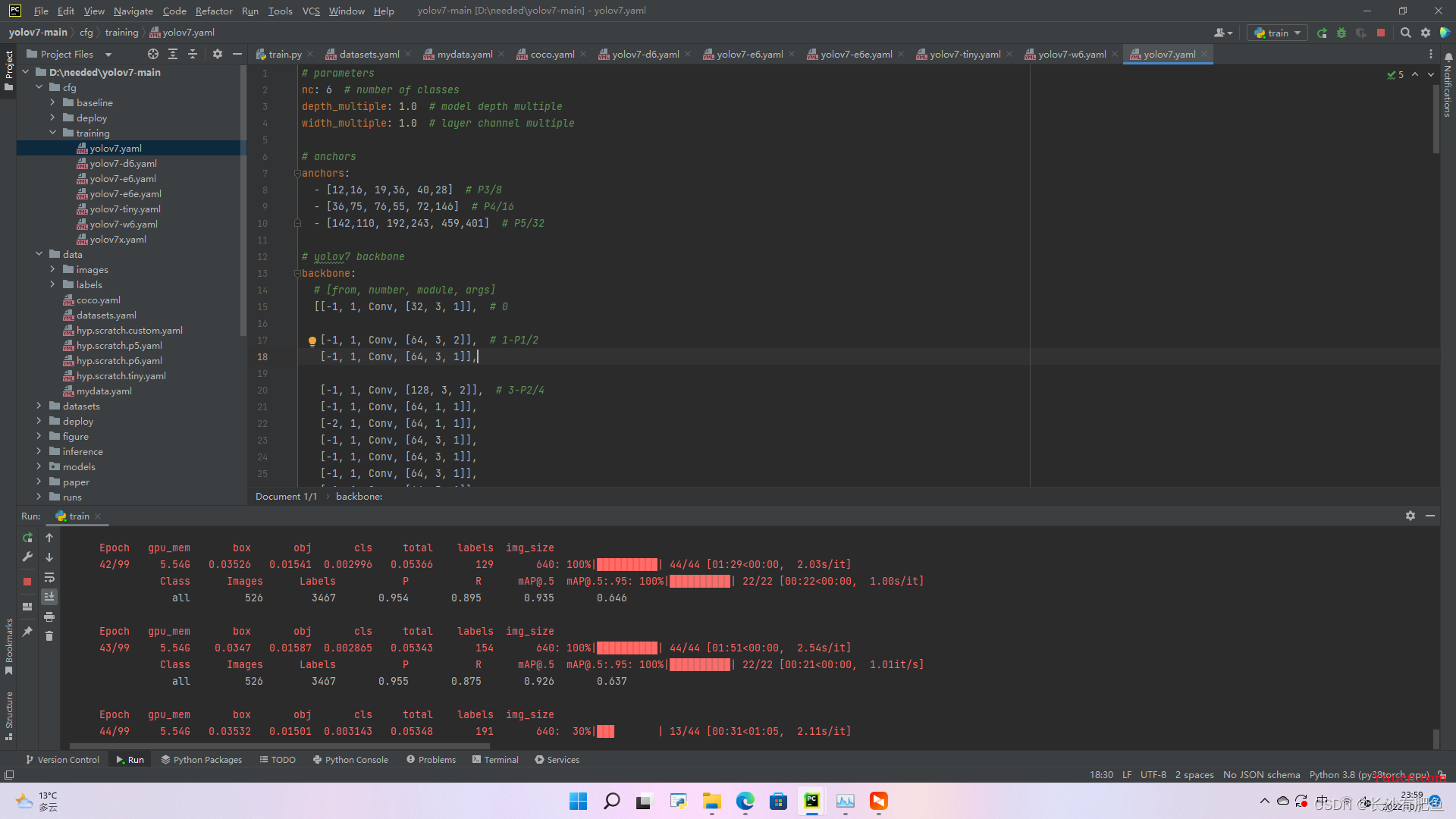
Task: Open Search Everywhere magnifier icon
Action: (x=1406, y=33)
